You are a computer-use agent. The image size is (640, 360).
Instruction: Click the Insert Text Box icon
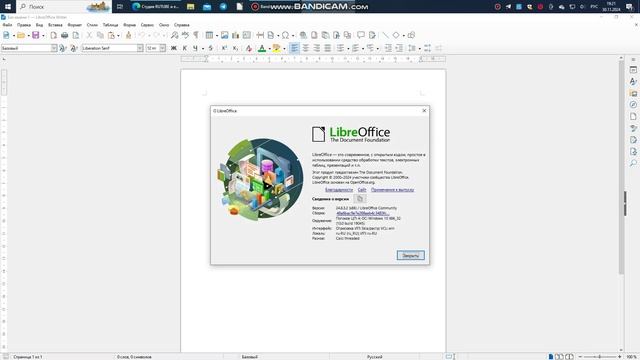pyautogui.click(x=247, y=36)
